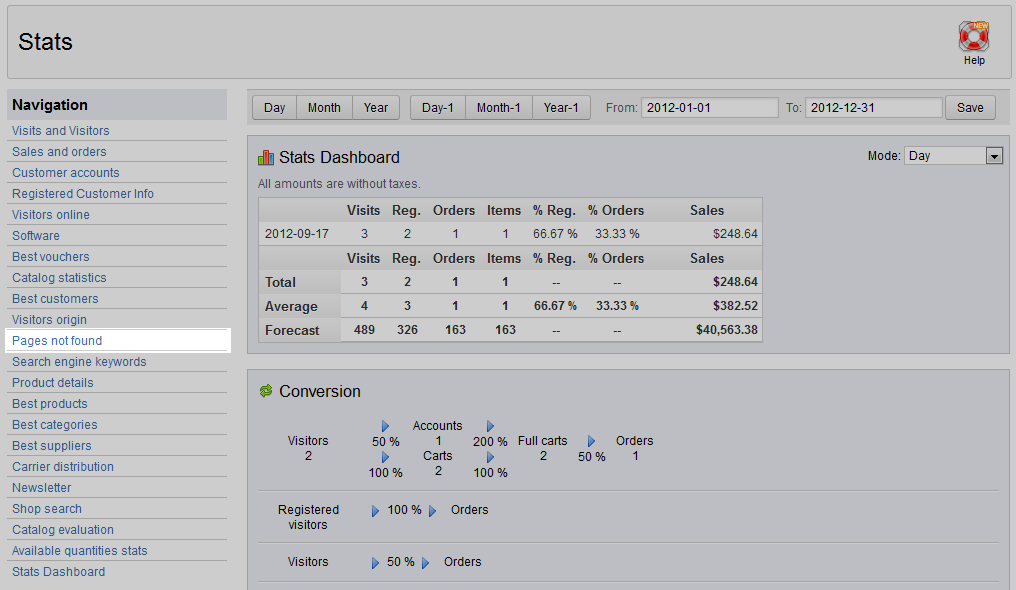Click the Forecast sales value $40,563.38

(x=726, y=330)
